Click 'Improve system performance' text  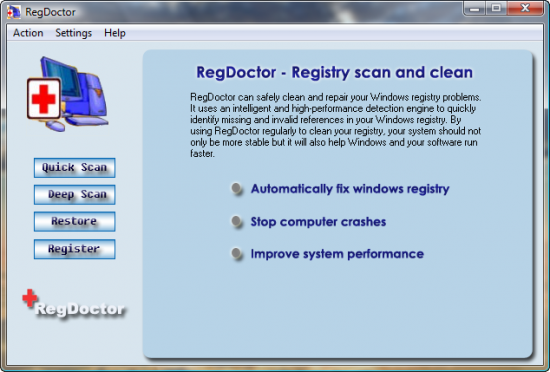tap(337, 254)
